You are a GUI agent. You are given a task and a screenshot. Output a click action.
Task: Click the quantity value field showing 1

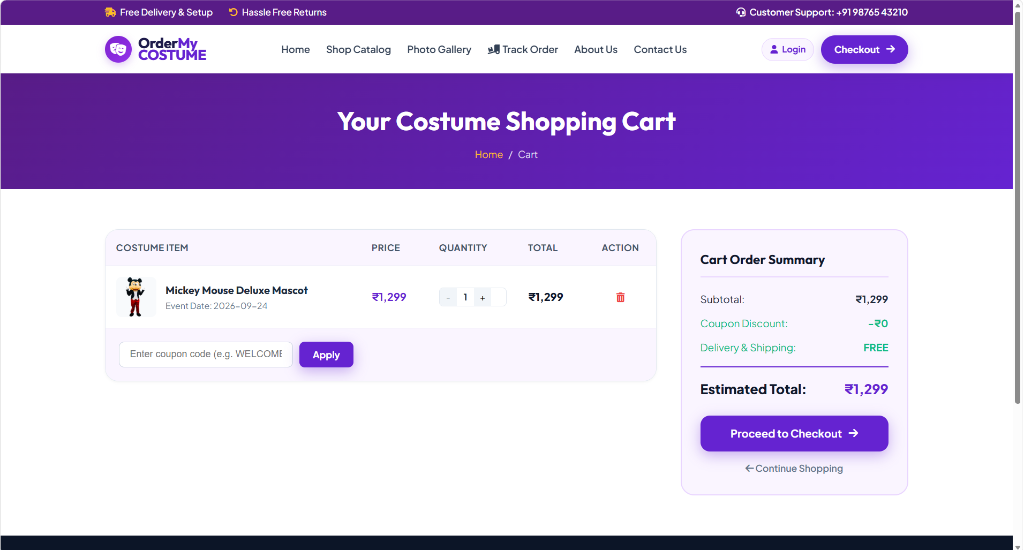465,297
